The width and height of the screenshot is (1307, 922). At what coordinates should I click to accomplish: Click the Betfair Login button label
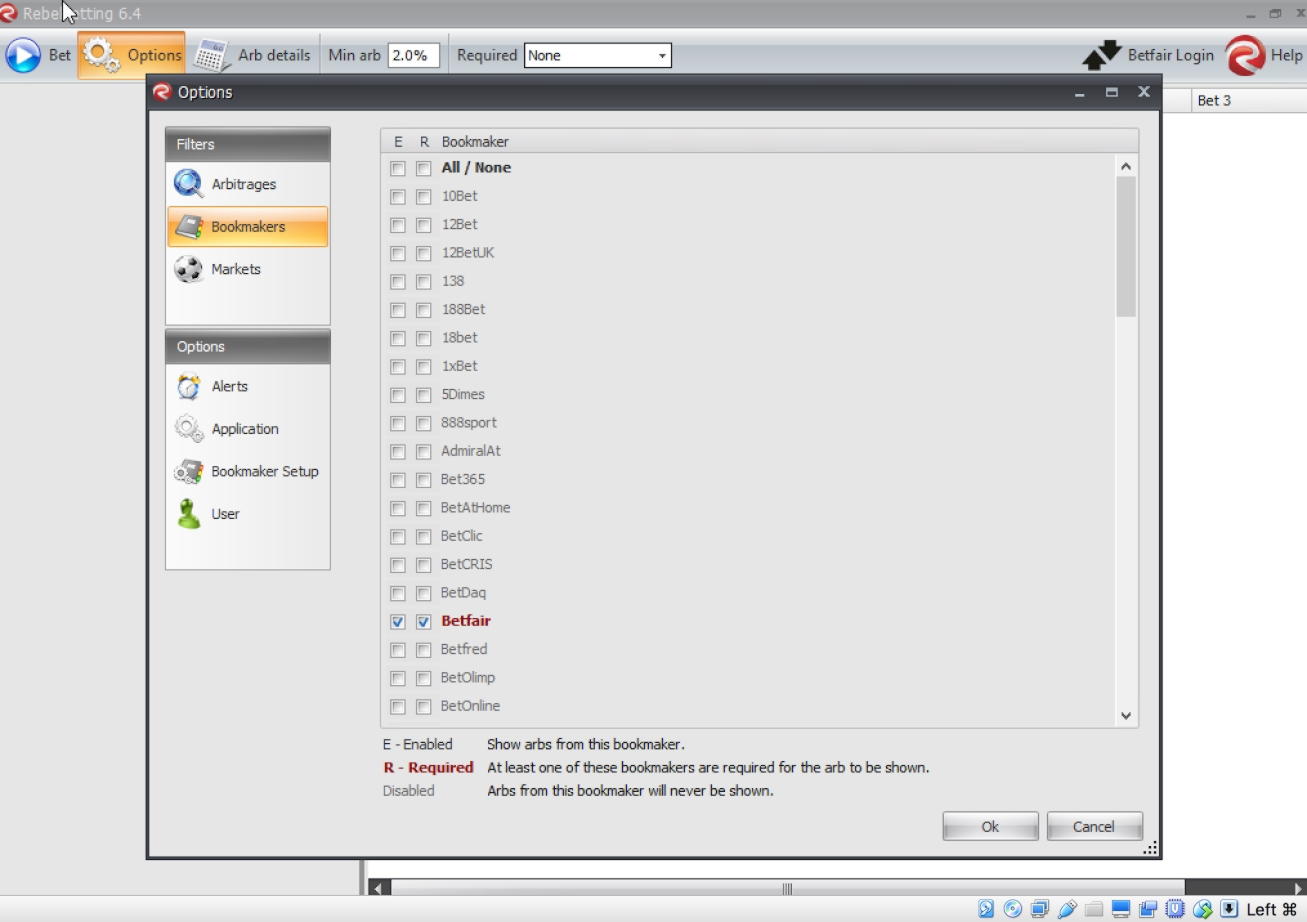(1171, 55)
